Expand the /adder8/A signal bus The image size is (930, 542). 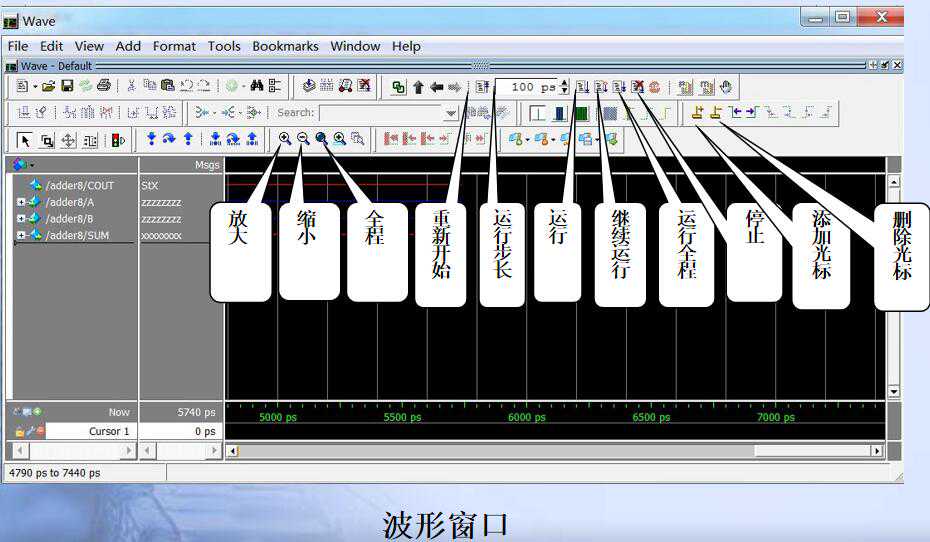tap(21, 202)
